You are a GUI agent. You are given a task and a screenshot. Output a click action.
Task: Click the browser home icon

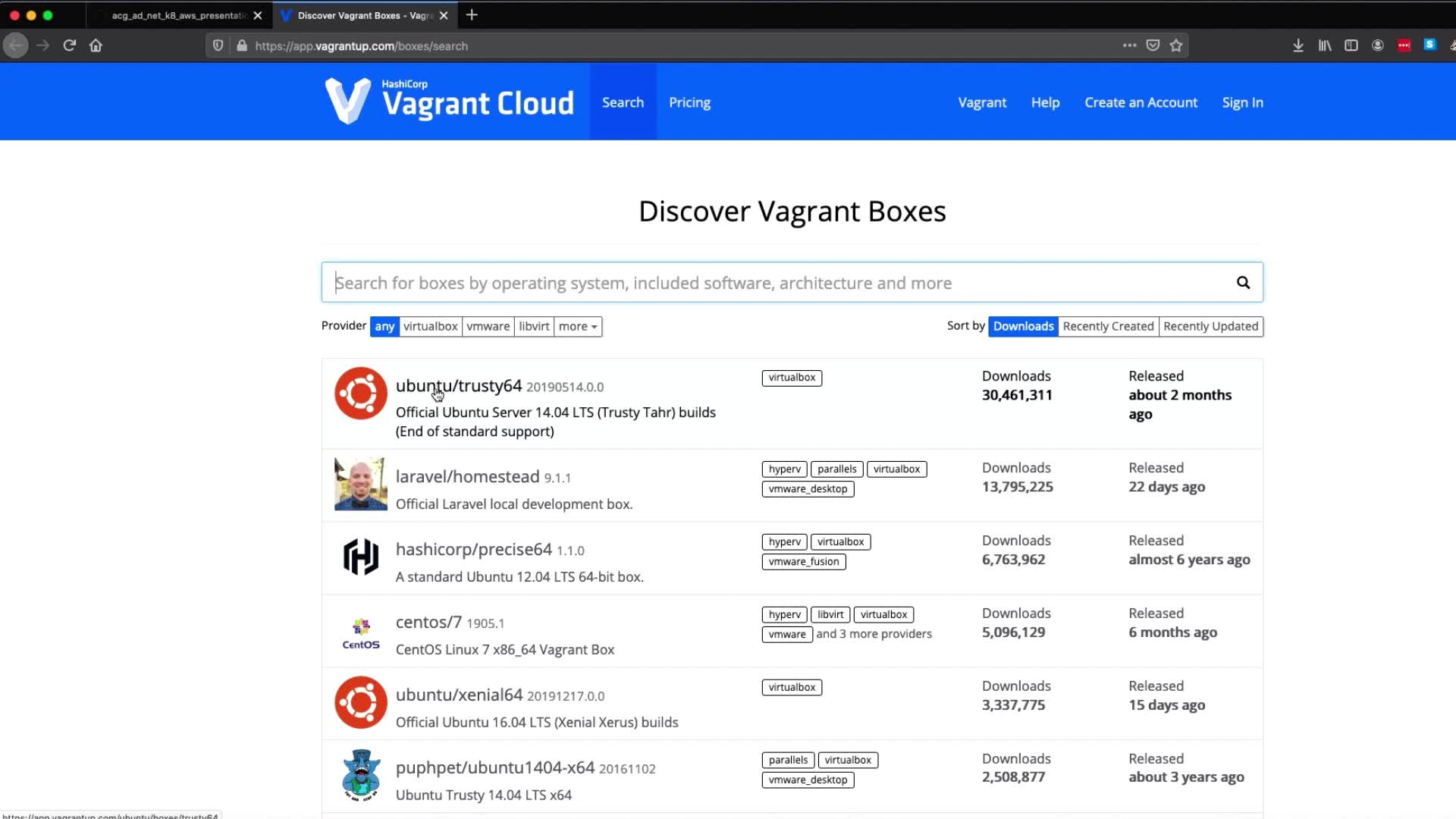(x=96, y=45)
